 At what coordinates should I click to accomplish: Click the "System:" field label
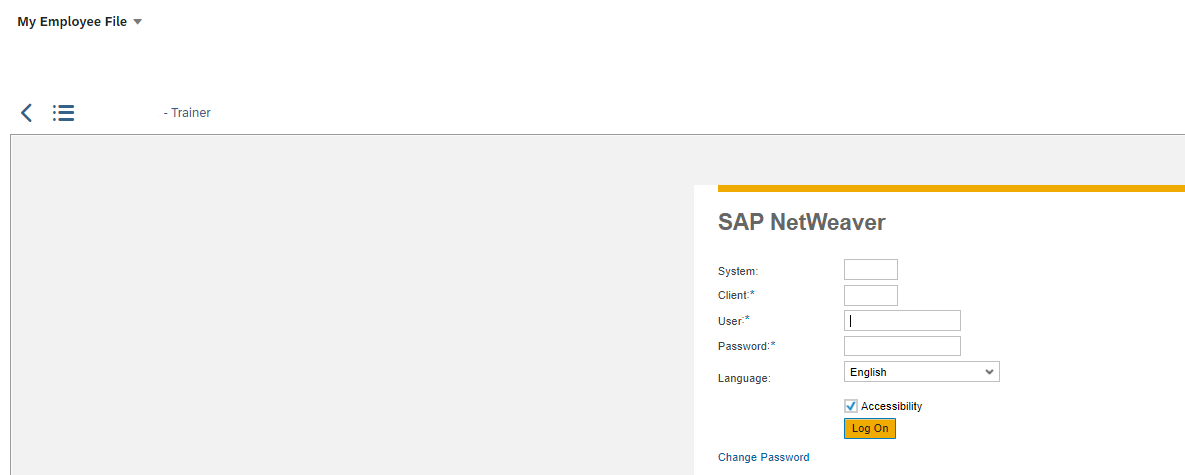pyautogui.click(x=738, y=270)
